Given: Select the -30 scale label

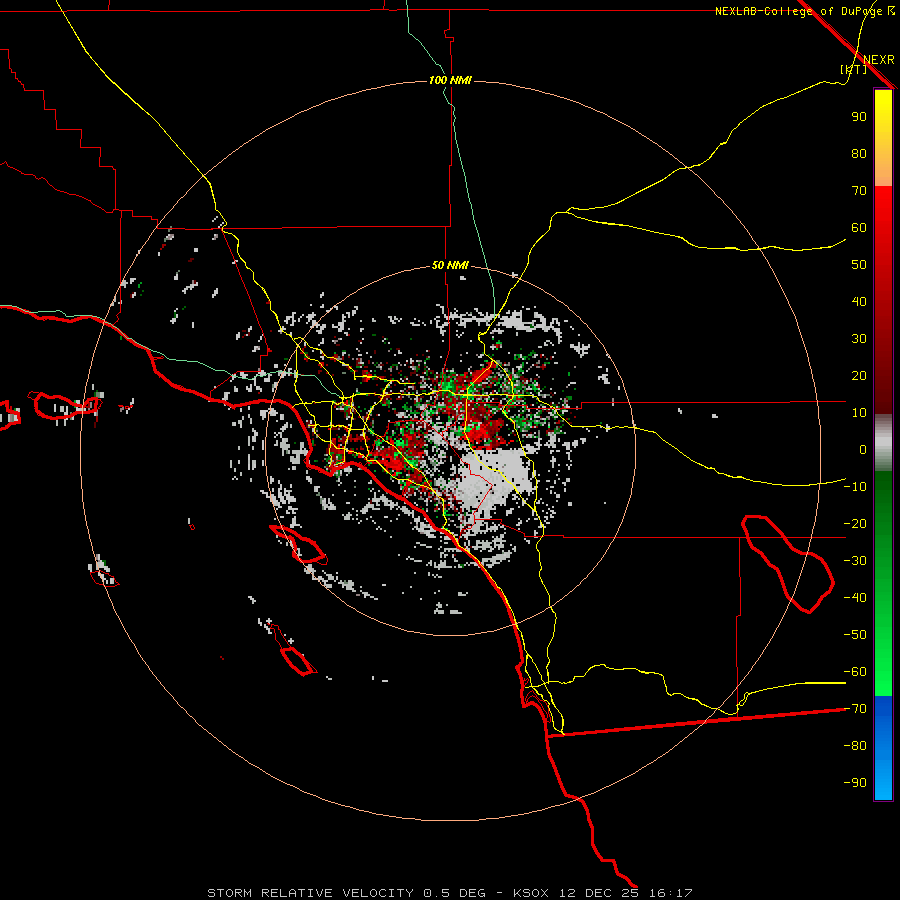Looking at the screenshot, I should (855, 561).
